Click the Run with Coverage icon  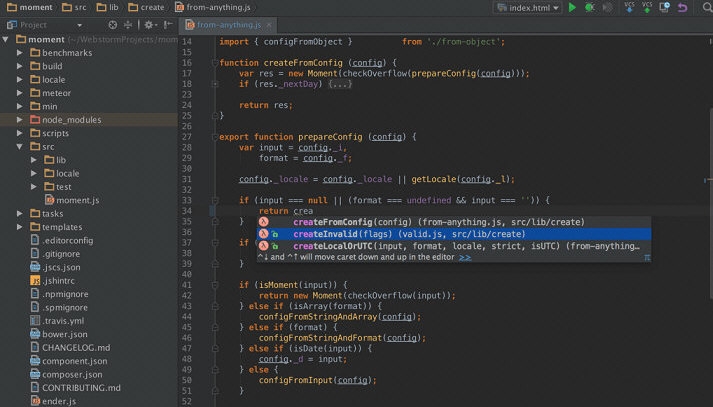click(x=607, y=7)
